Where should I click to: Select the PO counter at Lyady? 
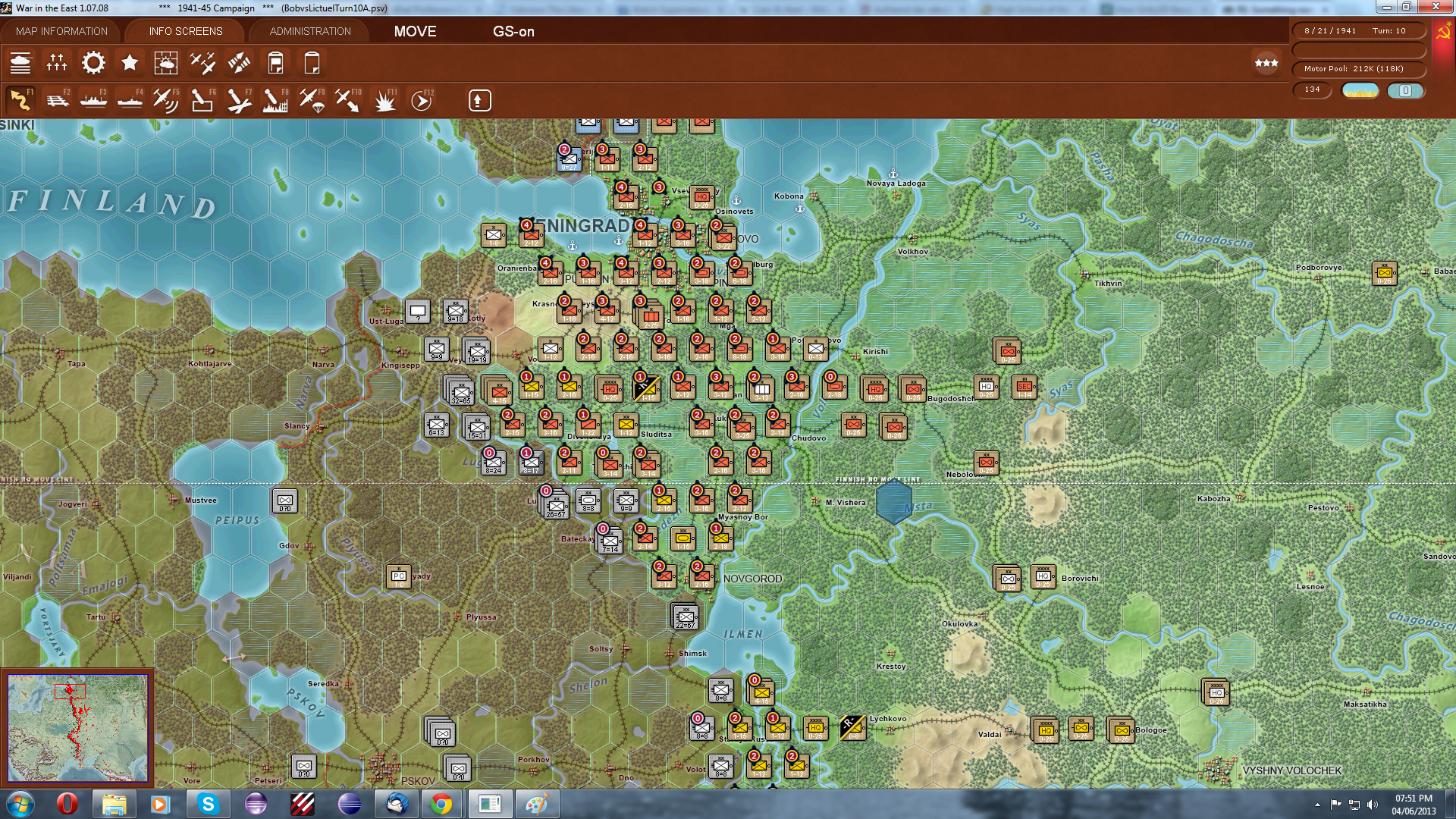coord(399,576)
